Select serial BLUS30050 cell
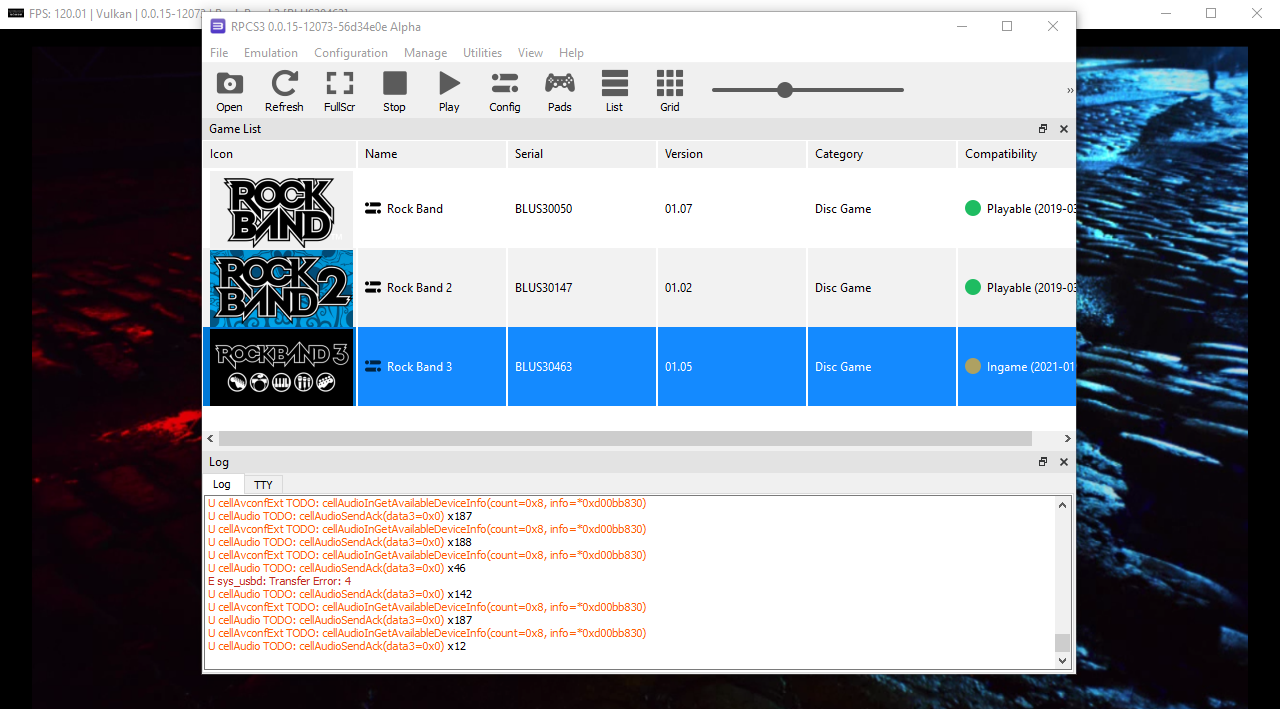1280x709 pixels. 582,209
